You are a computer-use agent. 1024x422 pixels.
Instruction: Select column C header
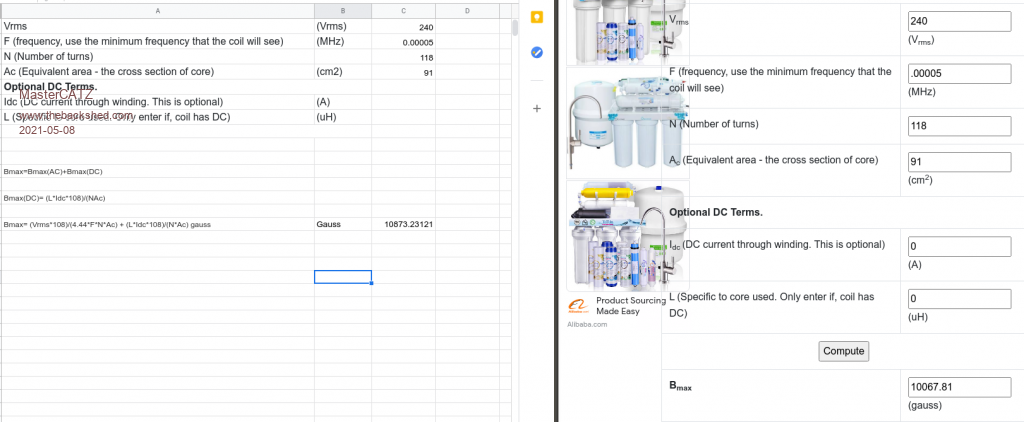403,10
